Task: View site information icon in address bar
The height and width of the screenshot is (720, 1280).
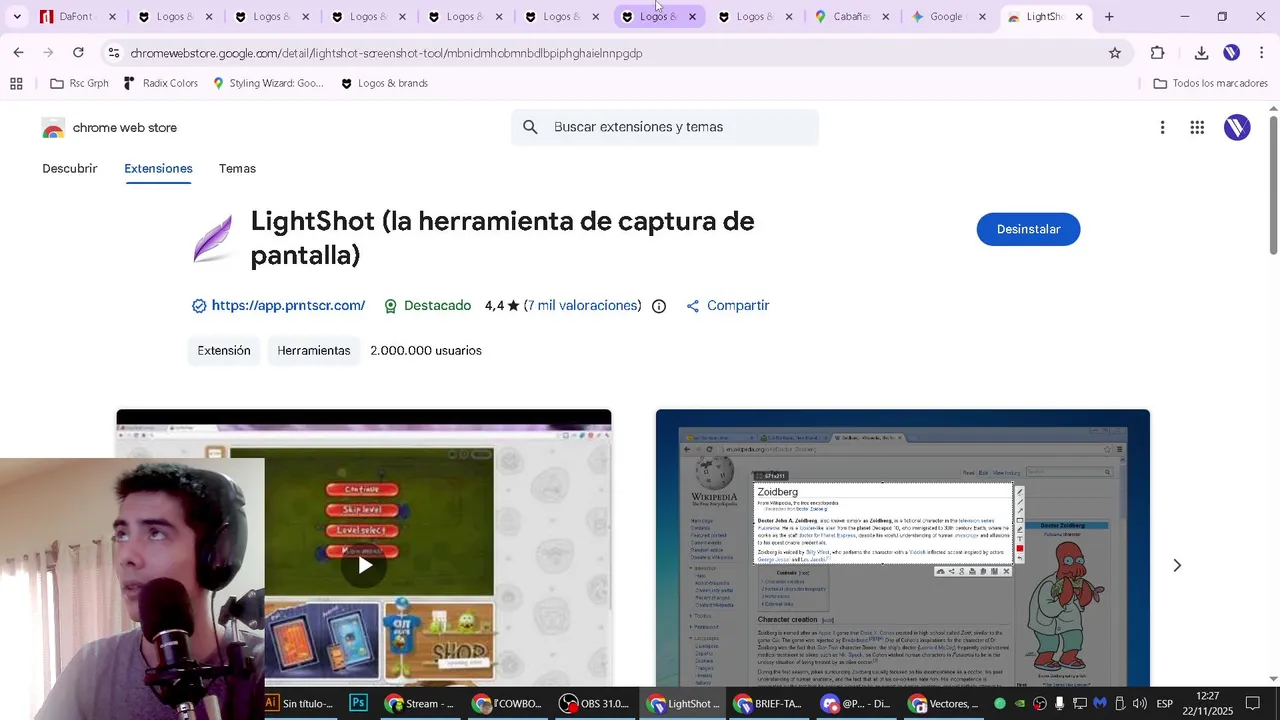Action: point(113,53)
